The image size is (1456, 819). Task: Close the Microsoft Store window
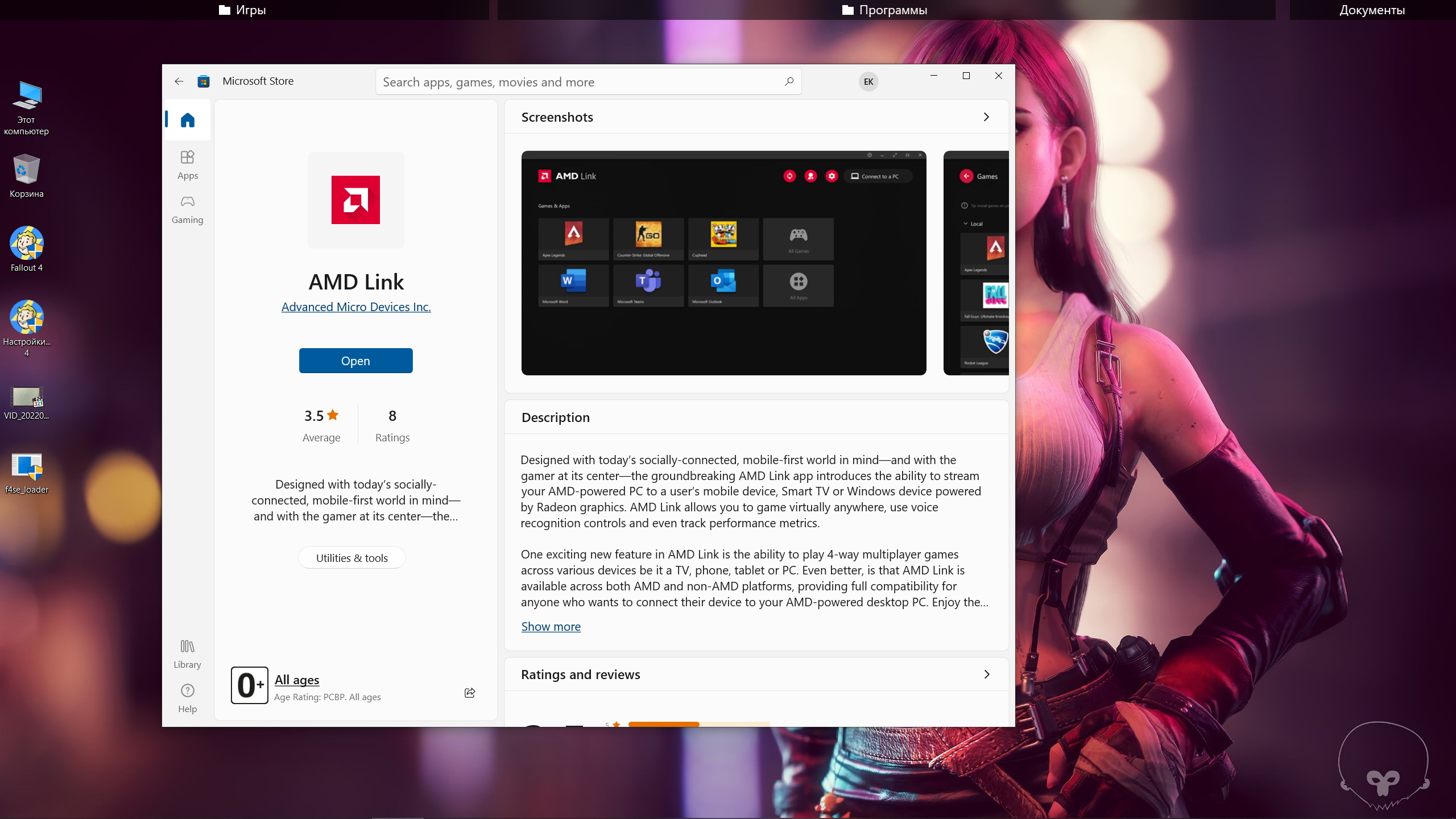[998, 76]
